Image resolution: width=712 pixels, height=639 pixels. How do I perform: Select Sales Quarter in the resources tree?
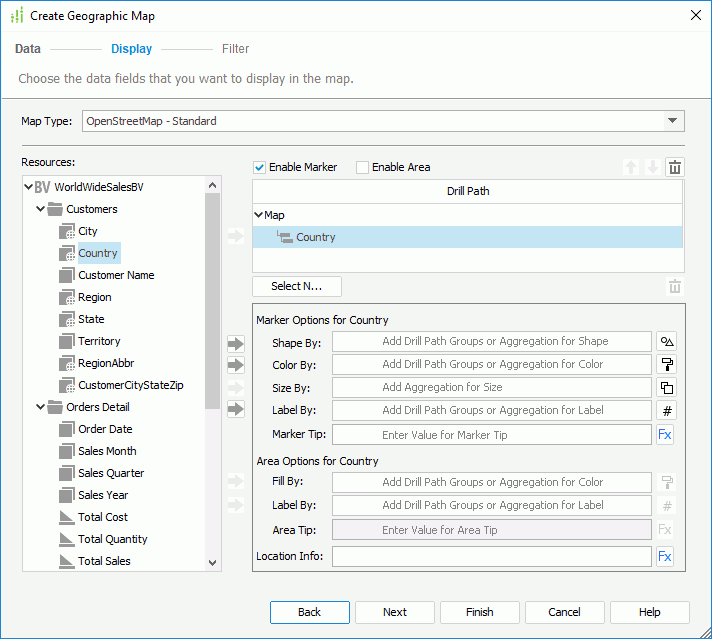pos(111,473)
